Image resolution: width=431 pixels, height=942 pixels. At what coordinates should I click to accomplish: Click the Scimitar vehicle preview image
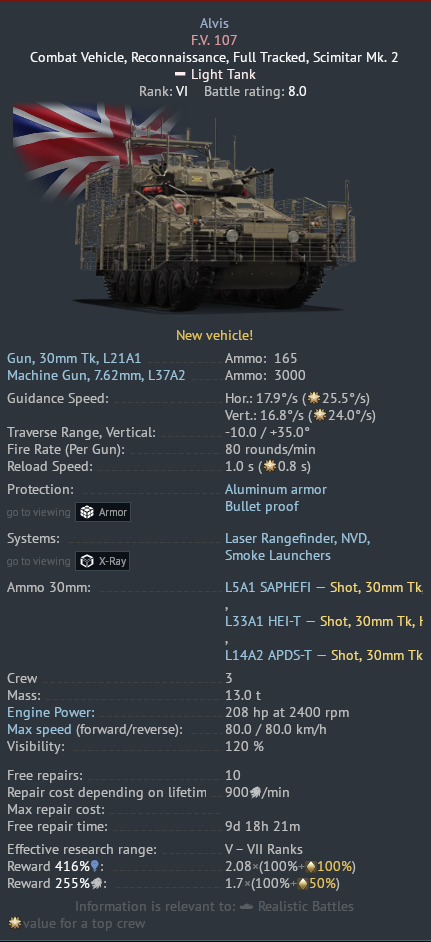point(215,219)
